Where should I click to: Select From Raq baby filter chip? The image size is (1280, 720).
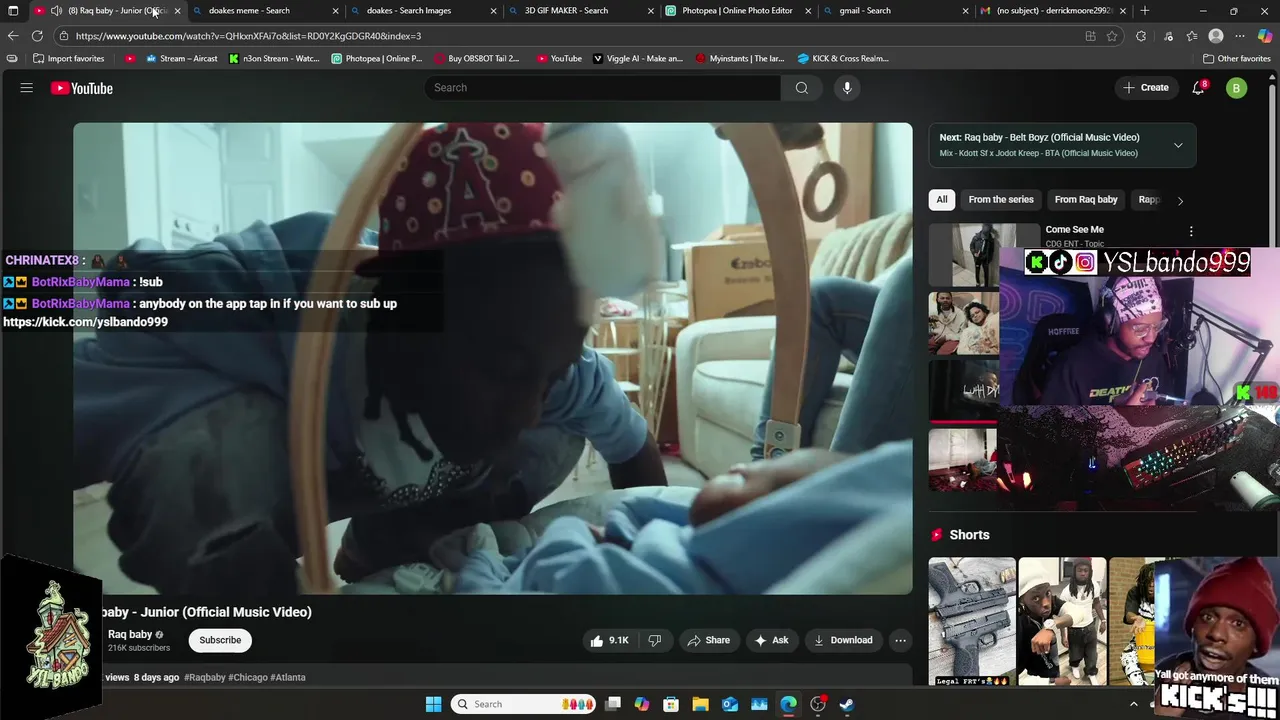tap(1086, 200)
